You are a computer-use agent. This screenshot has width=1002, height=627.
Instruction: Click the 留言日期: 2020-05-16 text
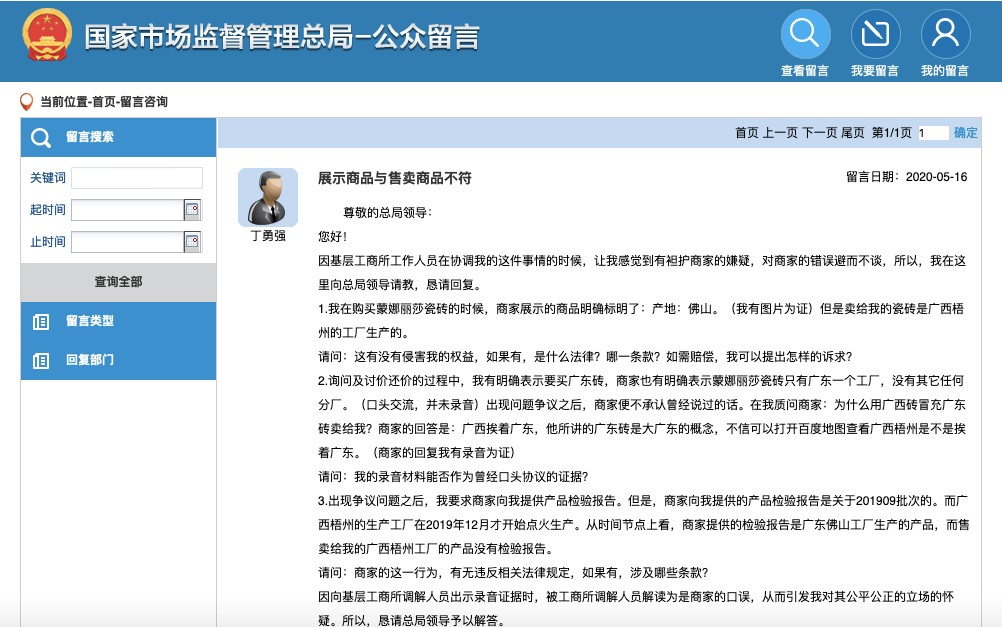click(x=907, y=177)
